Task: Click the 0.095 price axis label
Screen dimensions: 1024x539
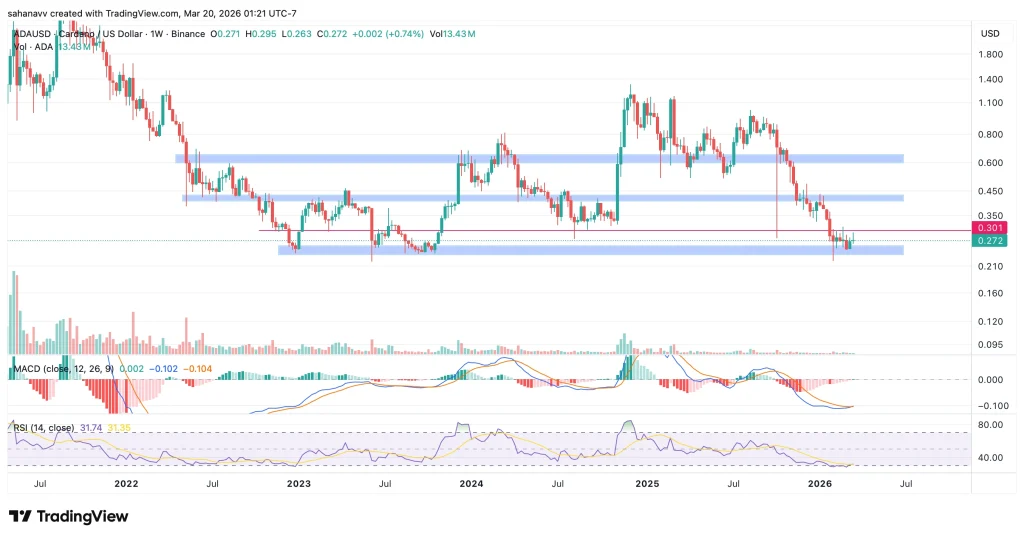Action: click(x=990, y=345)
